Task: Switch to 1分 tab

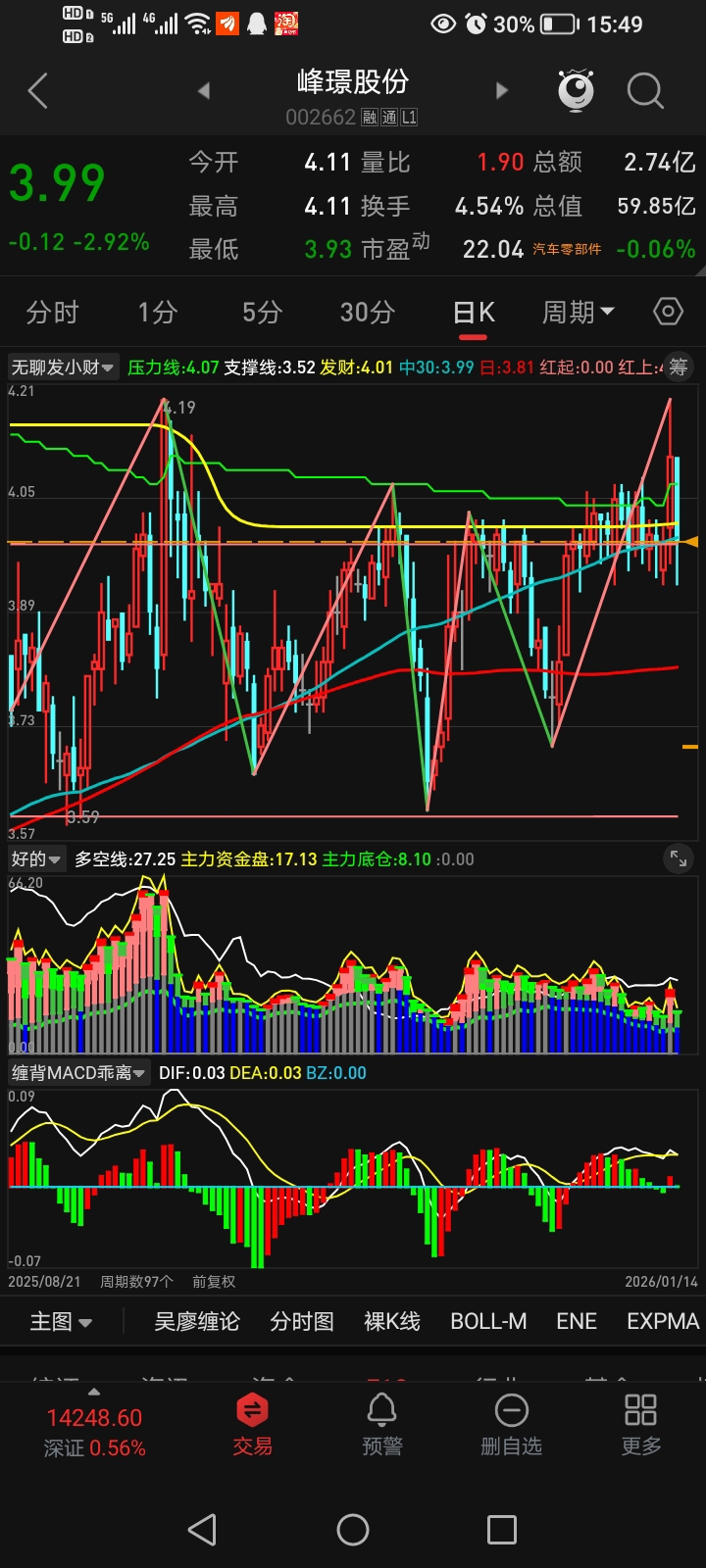Action: pos(157,313)
